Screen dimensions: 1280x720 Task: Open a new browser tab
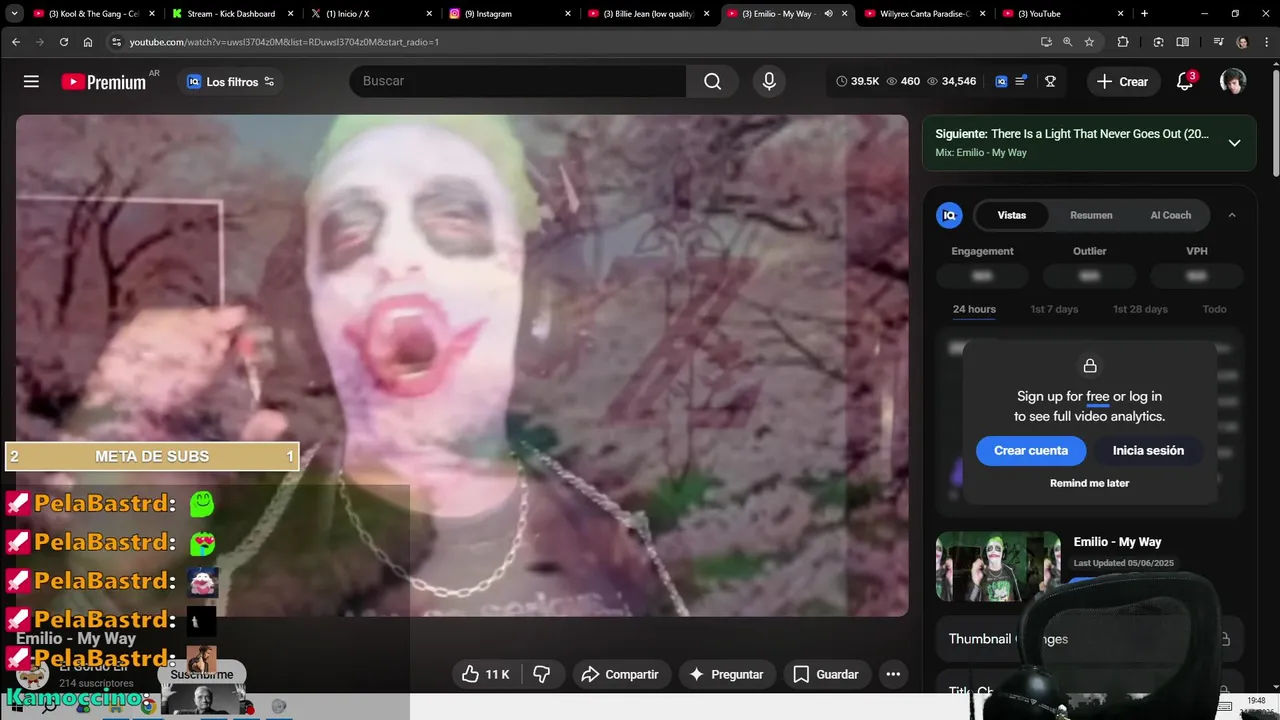tap(1144, 14)
